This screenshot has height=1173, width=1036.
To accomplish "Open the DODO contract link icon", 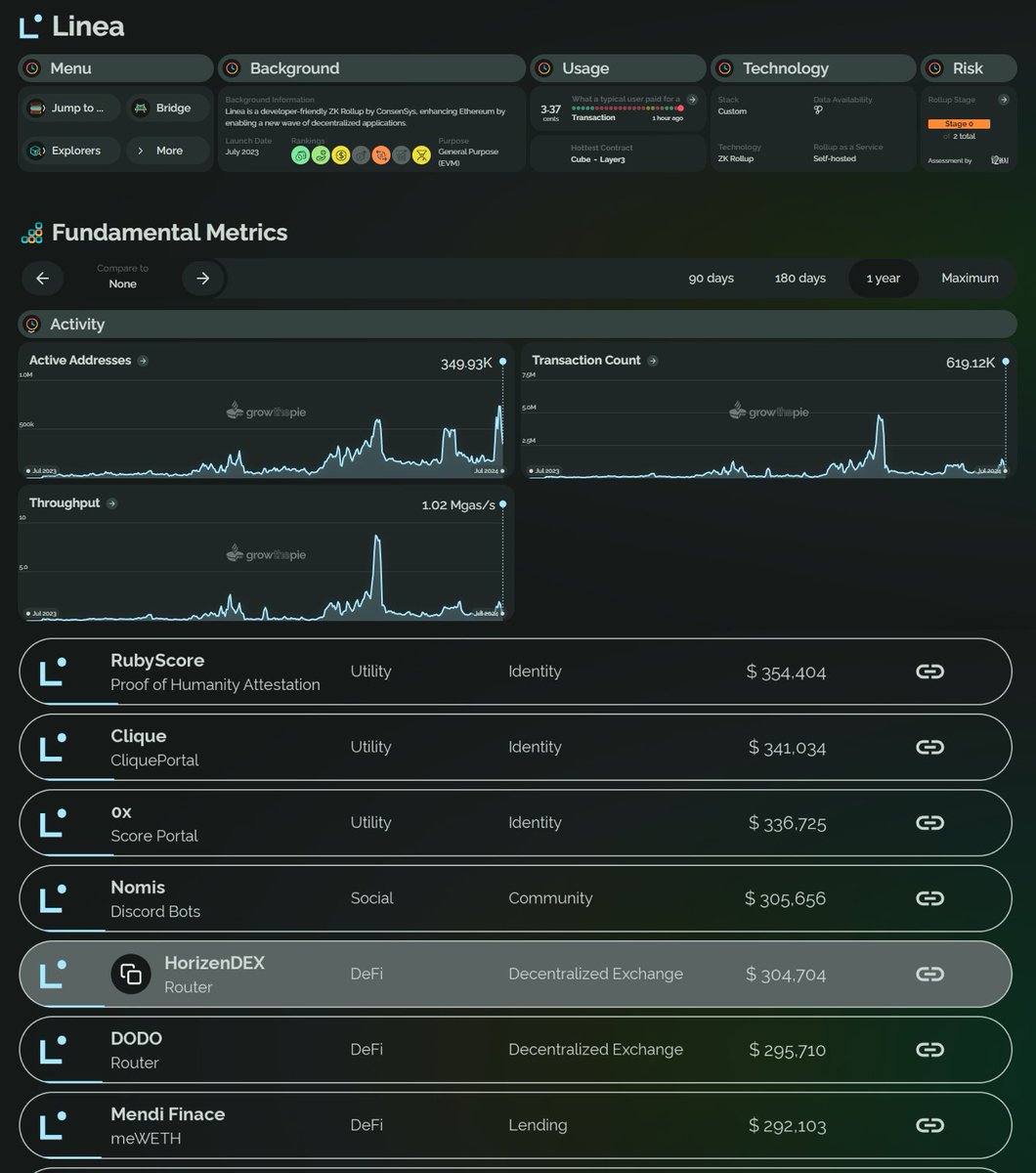I will (x=929, y=1049).
